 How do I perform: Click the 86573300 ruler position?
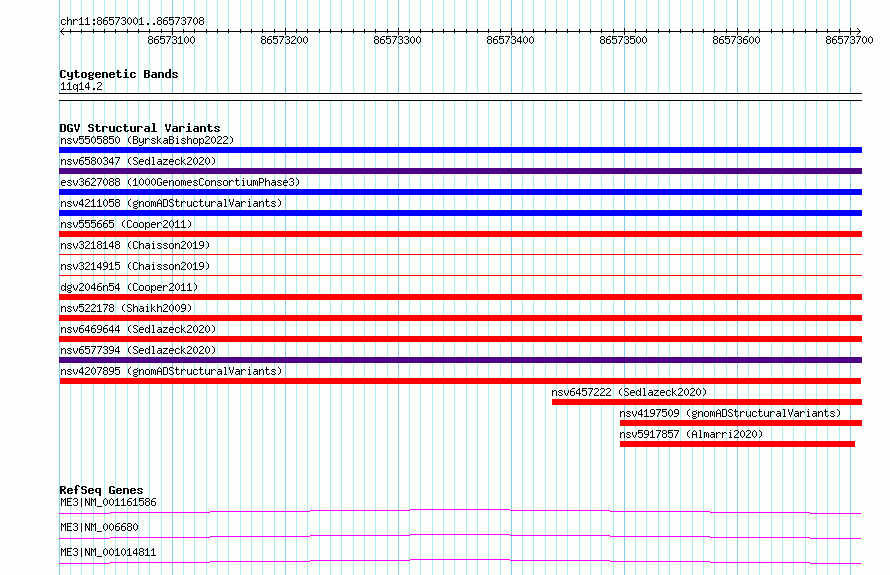397,40
